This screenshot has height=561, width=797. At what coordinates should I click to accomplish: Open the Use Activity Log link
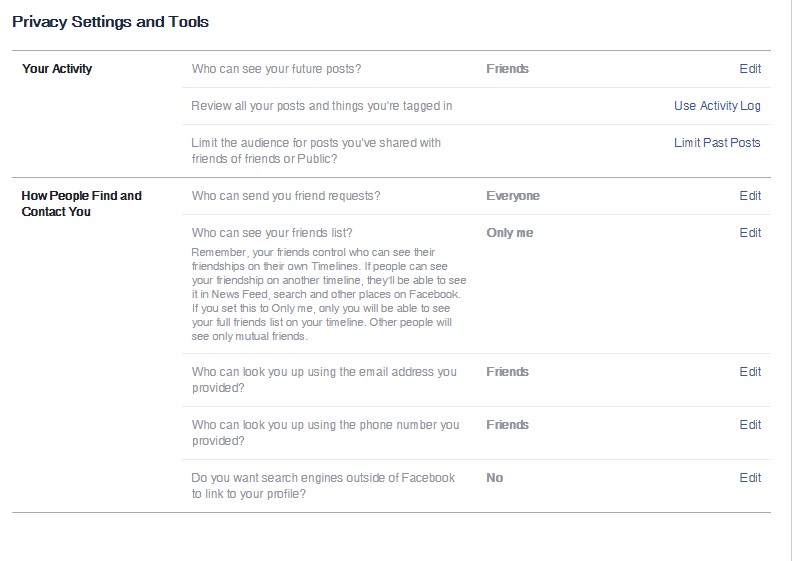pyautogui.click(x=717, y=106)
